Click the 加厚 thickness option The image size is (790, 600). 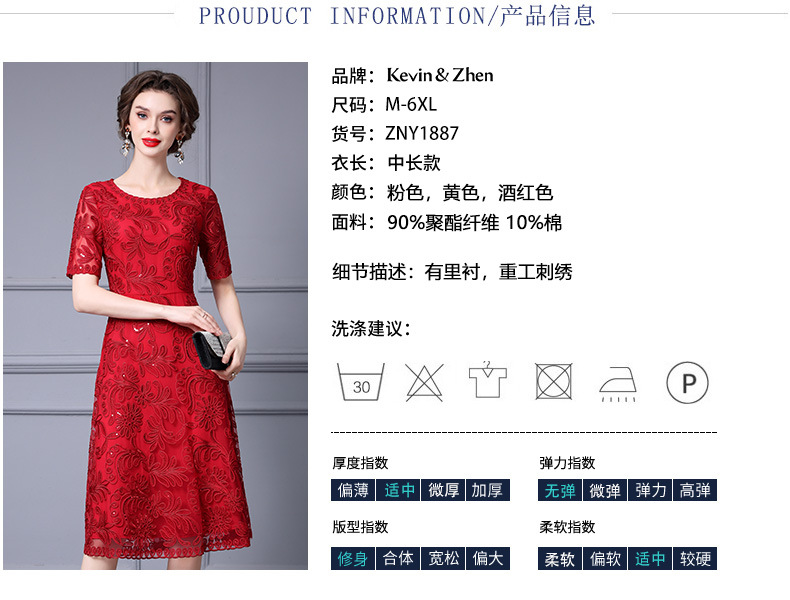tap(488, 490)
